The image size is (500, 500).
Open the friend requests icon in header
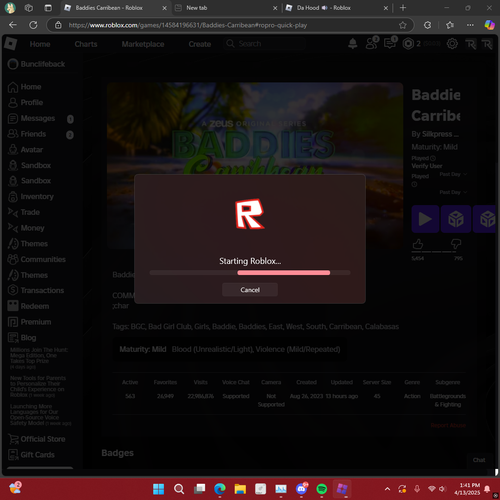pyautogui.click(x=371, y=44)
